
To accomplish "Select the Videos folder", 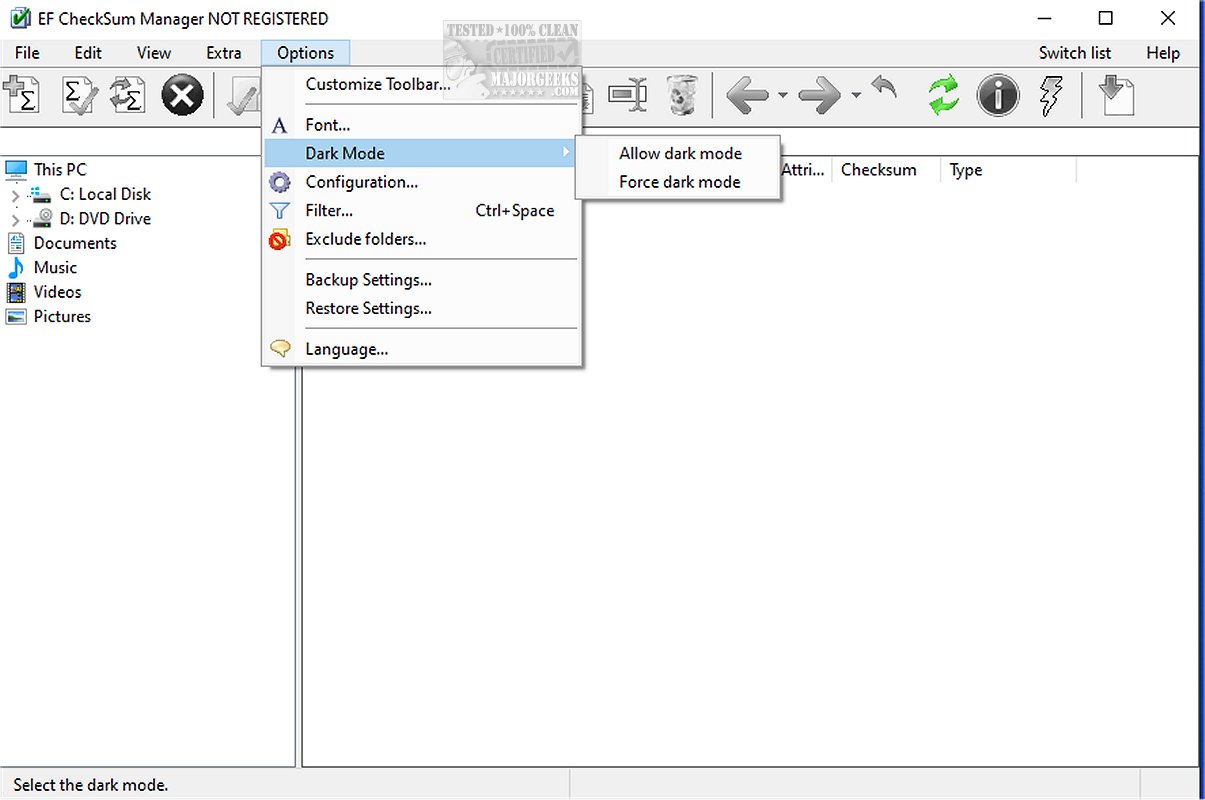I will click(57, 292).
